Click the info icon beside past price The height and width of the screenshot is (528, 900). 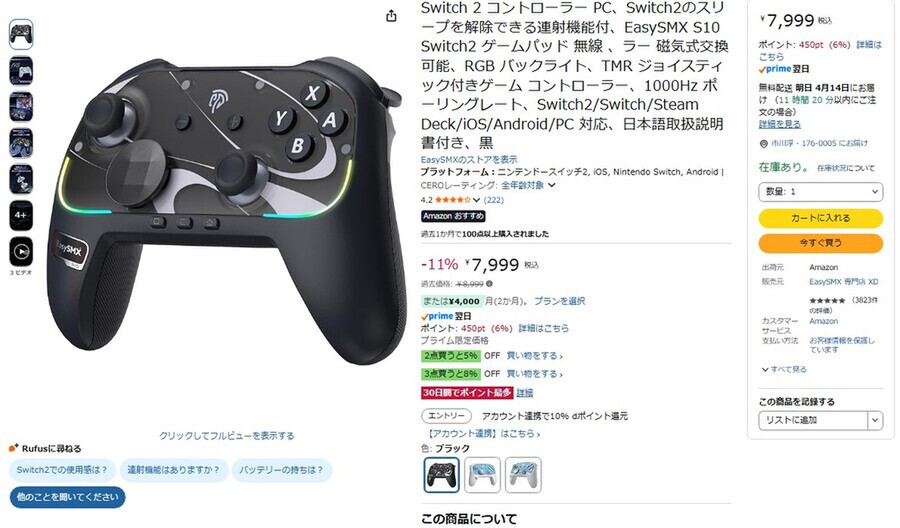pyautogui.click(x=490, y=284)
